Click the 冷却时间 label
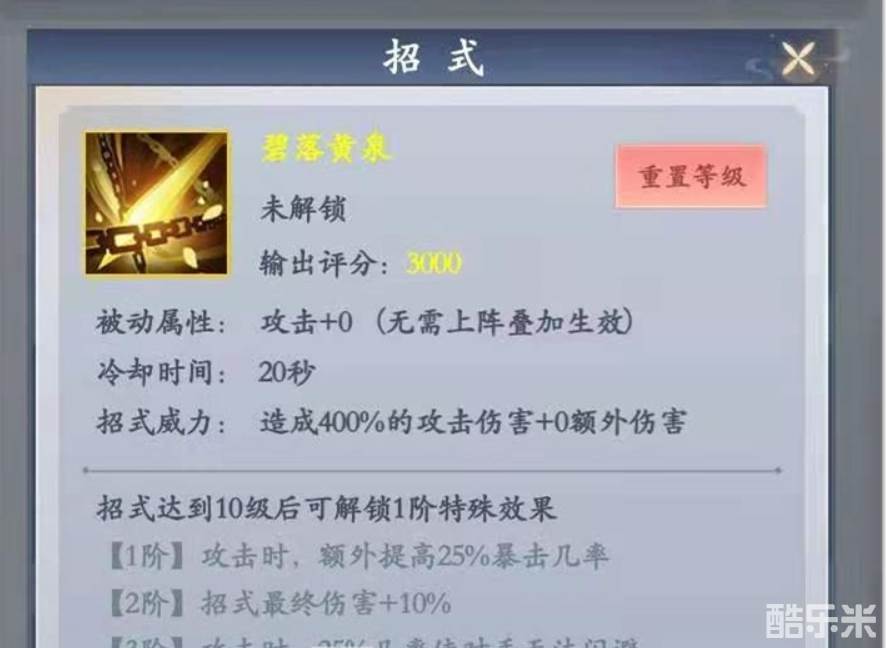This screenshot has height=648, width=886. click(x=161, y=373)
